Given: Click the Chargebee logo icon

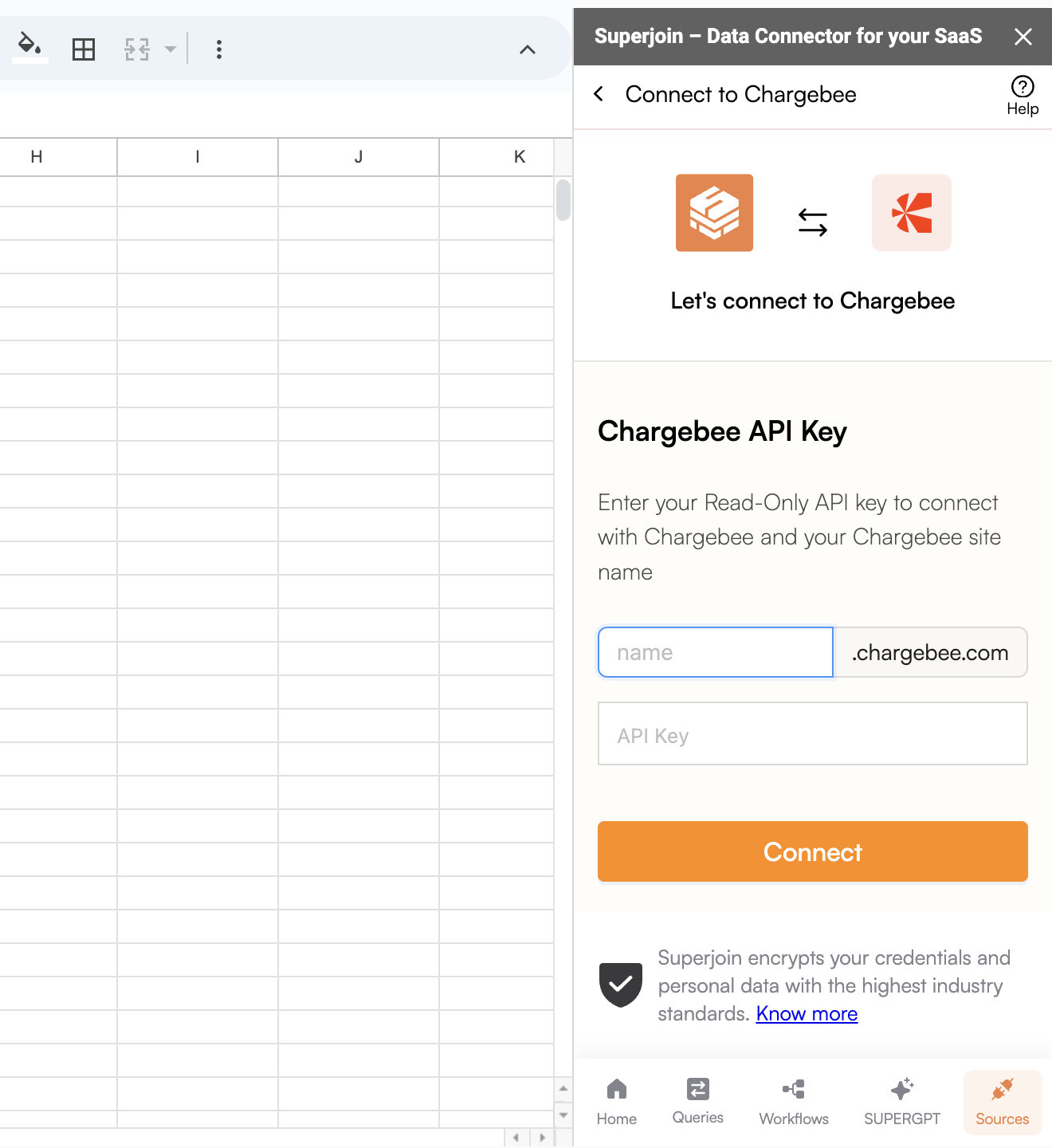Looking at the screenshot, I should click(x=912, y=213).
